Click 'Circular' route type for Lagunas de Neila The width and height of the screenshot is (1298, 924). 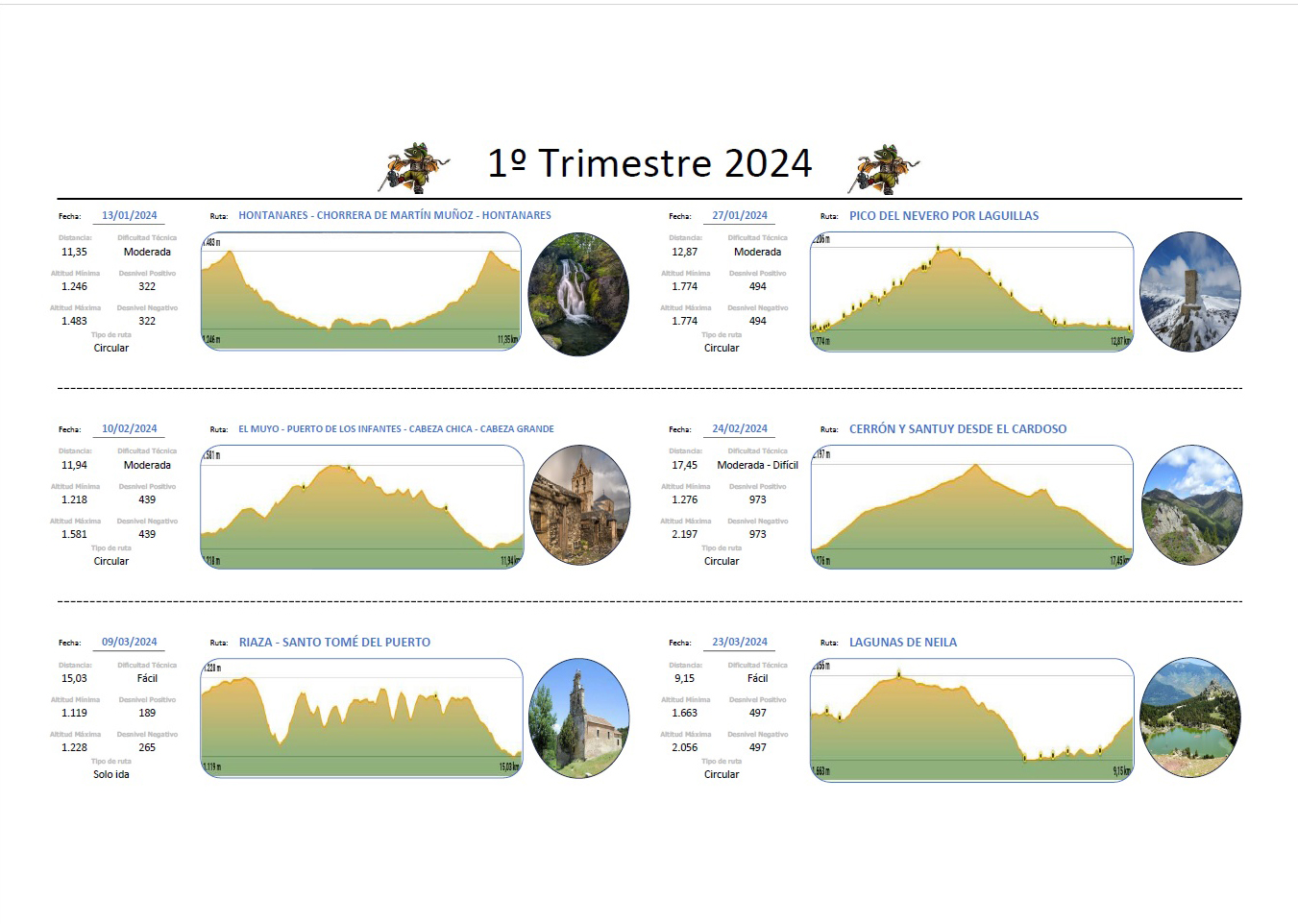722,775
